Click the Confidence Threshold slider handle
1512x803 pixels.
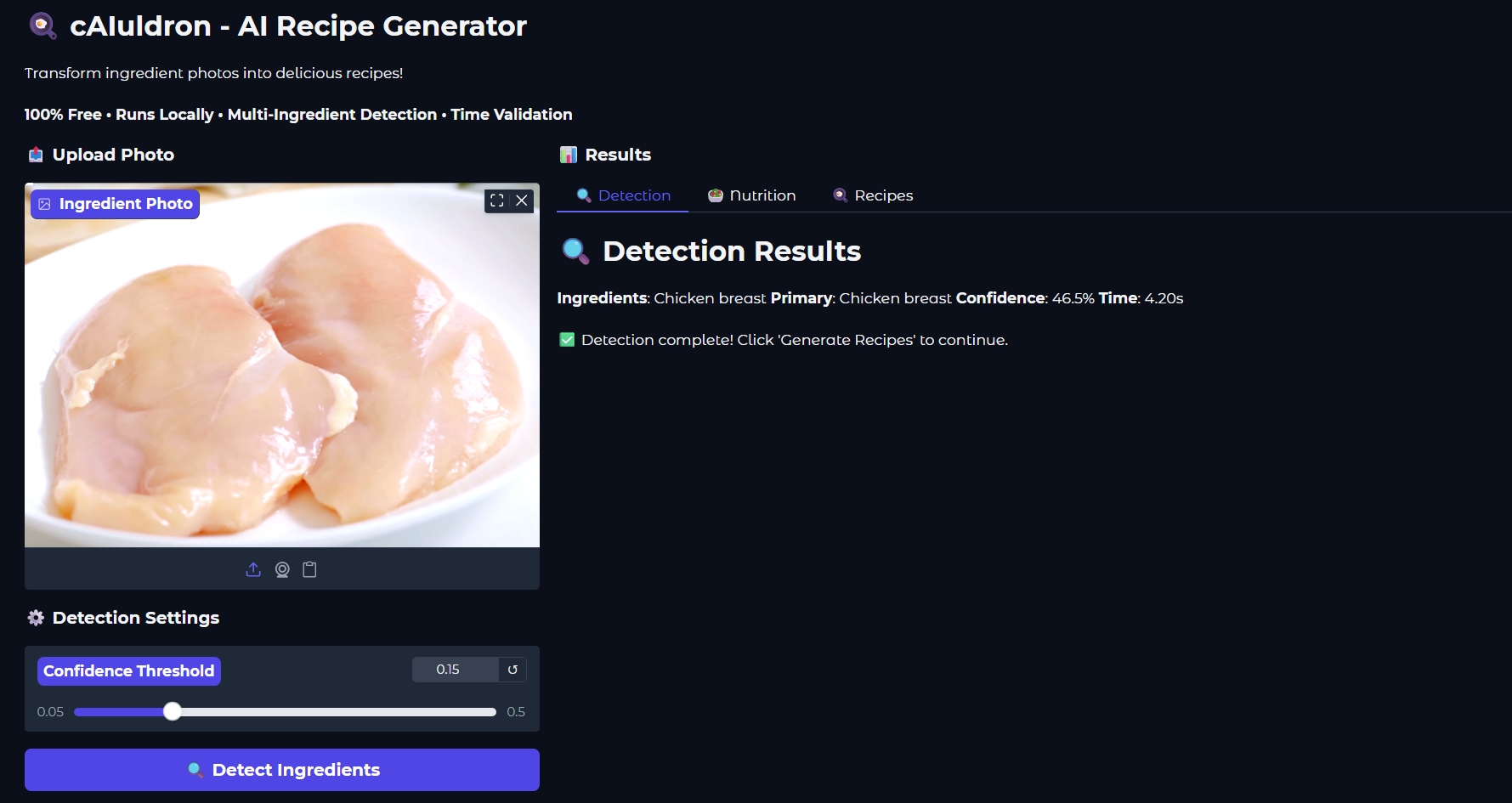click(x=173, y=712)
